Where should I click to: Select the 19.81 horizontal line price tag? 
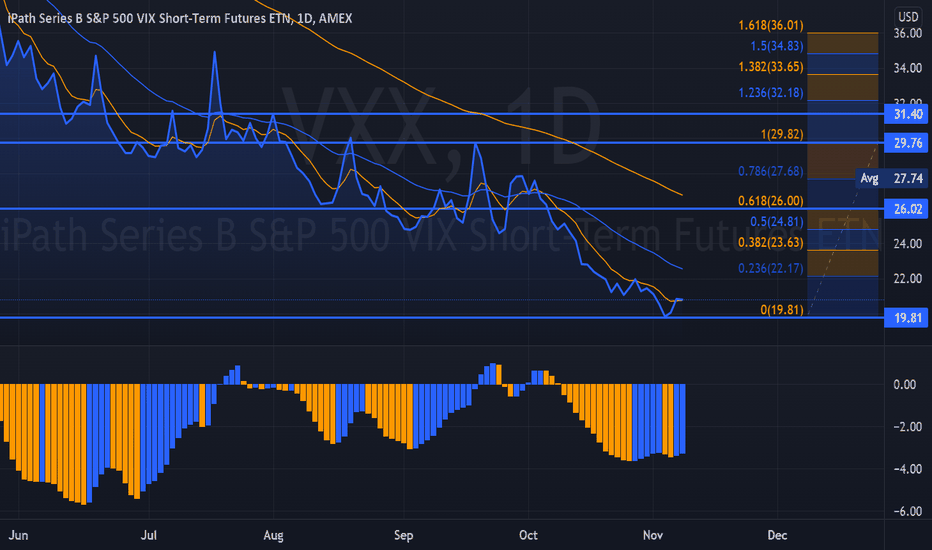[906, 318]
